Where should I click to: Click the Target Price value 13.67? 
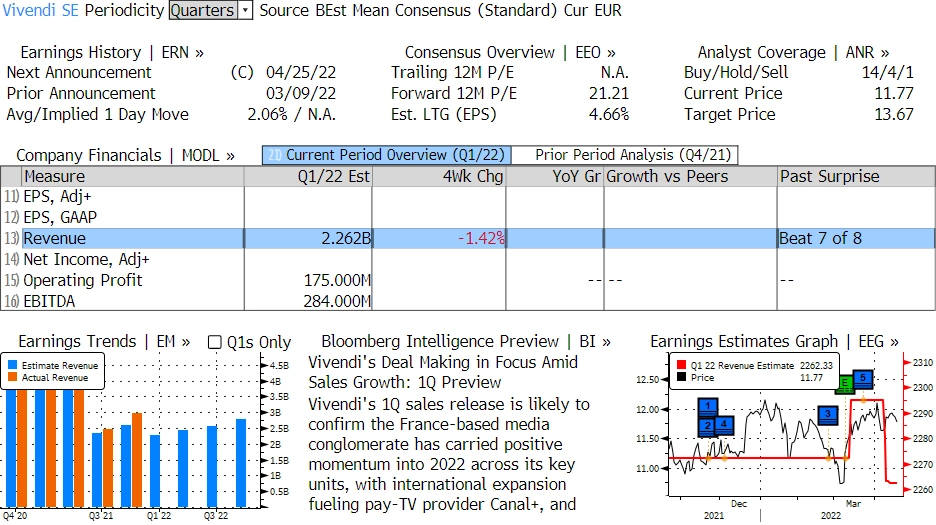(x=894, y=115)
